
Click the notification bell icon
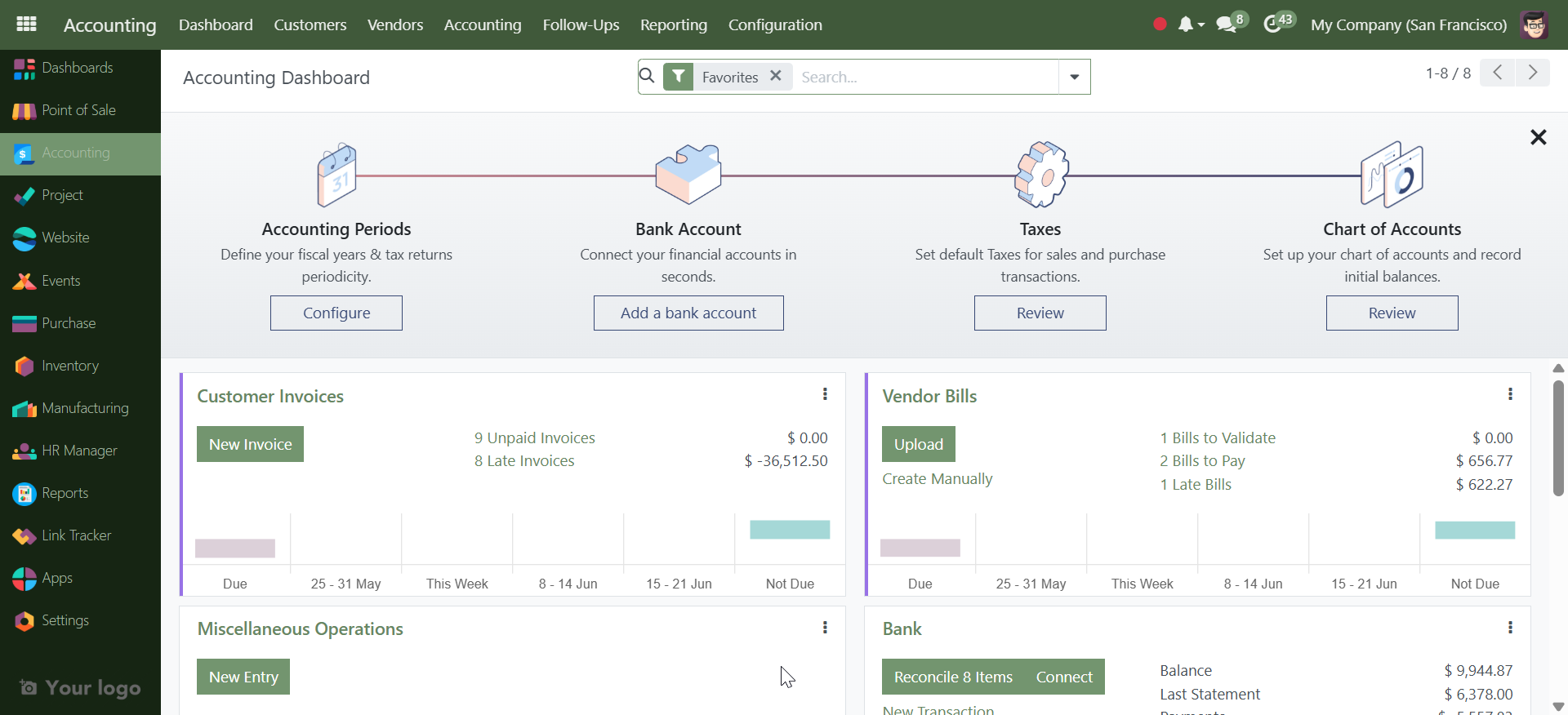tap(1186, 24)
